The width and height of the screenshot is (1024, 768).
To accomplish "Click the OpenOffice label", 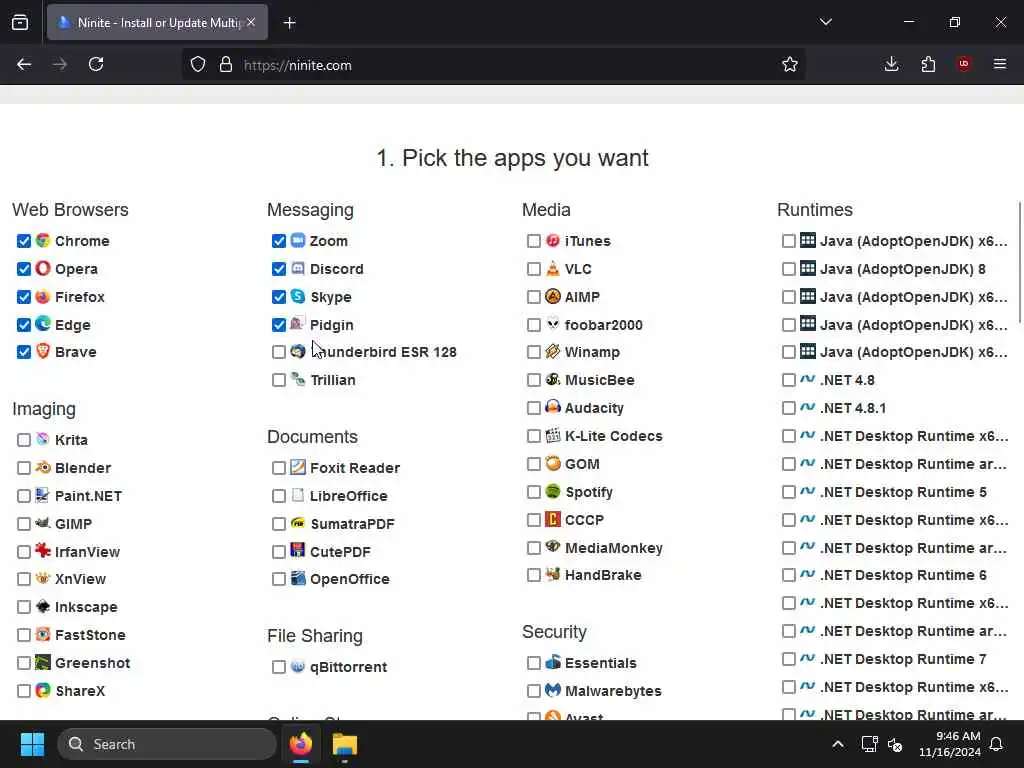I will pyautogui.click(x=349, y=579).
